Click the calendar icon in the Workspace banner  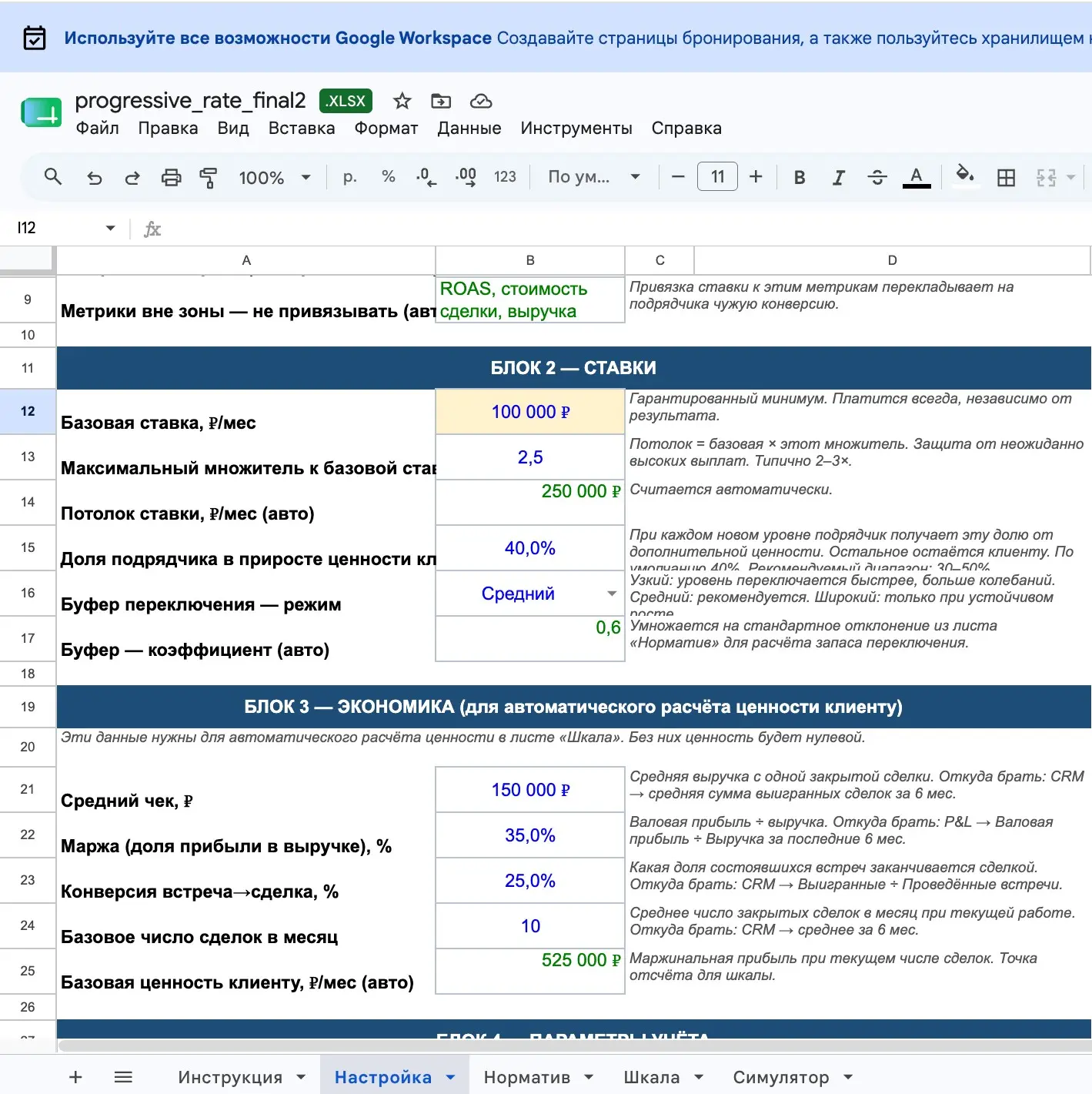(35, 38)
